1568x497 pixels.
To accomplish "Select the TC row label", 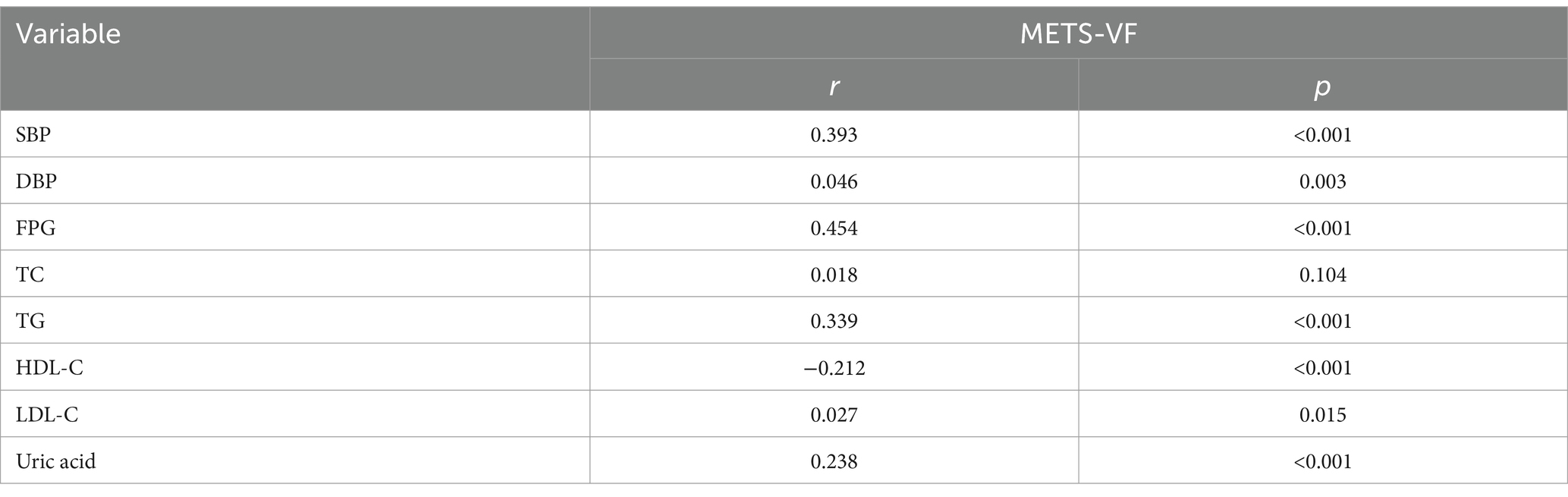I will click(30, 275).
